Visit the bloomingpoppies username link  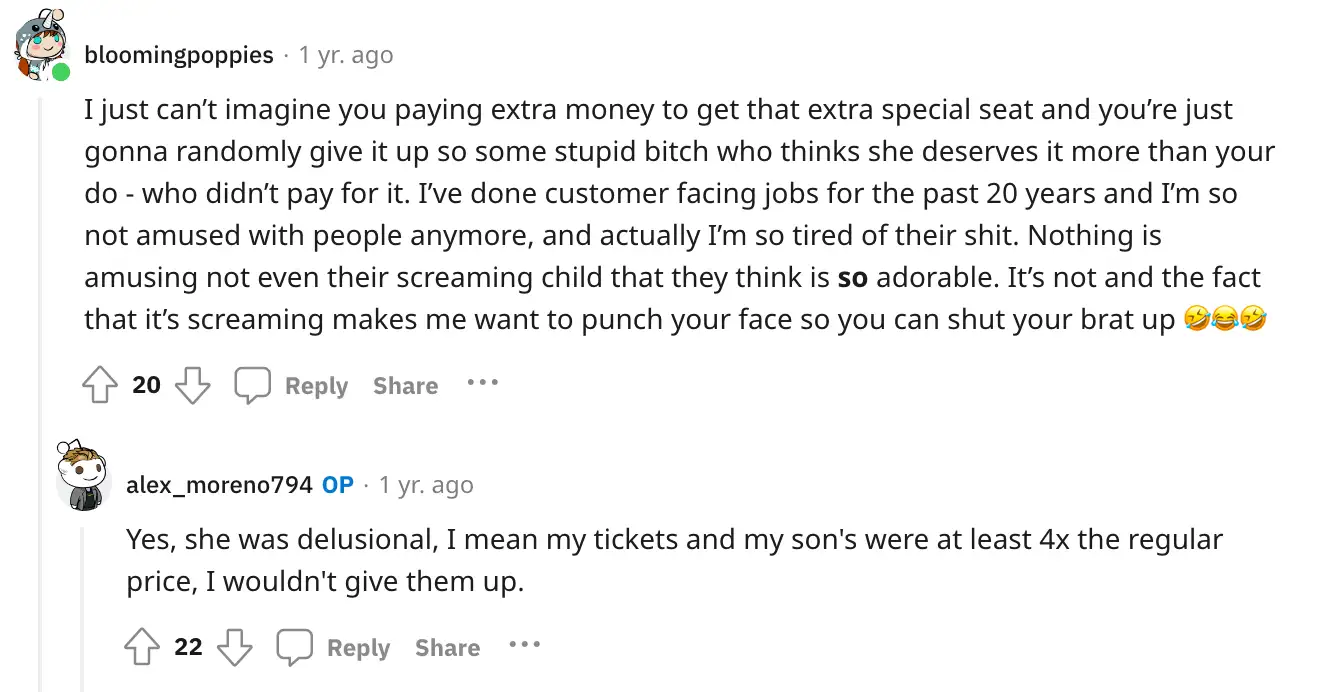[x=179, y=55]
